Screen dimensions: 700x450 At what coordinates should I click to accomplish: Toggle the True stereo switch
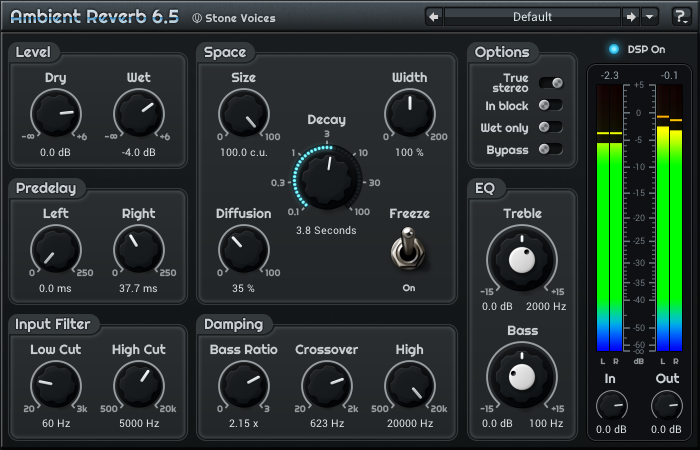551,83
